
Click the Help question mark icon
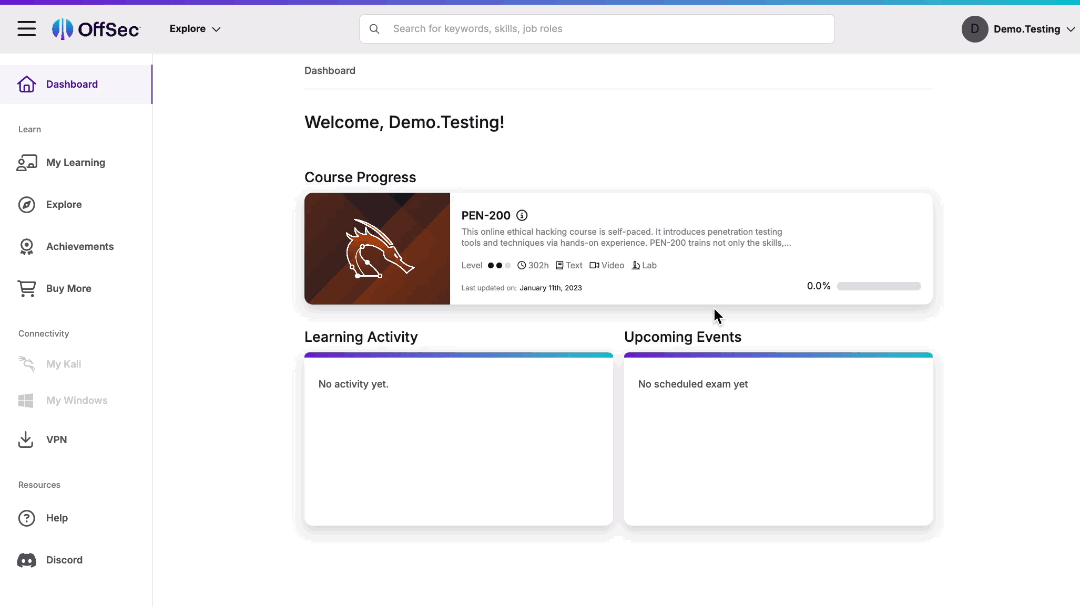(x=27, y=518)
